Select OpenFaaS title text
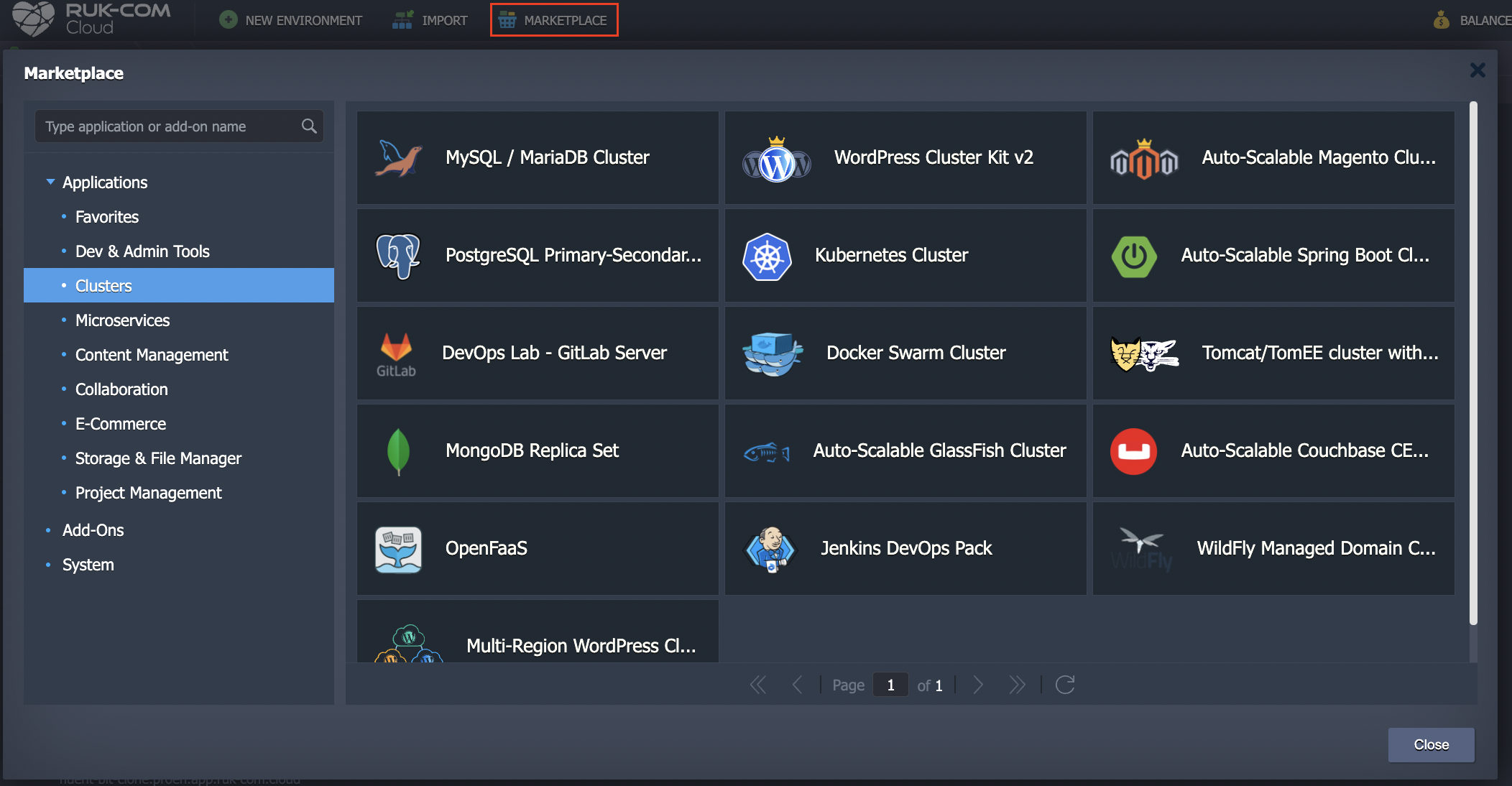1512x786 pixels. tap(487, 548)
